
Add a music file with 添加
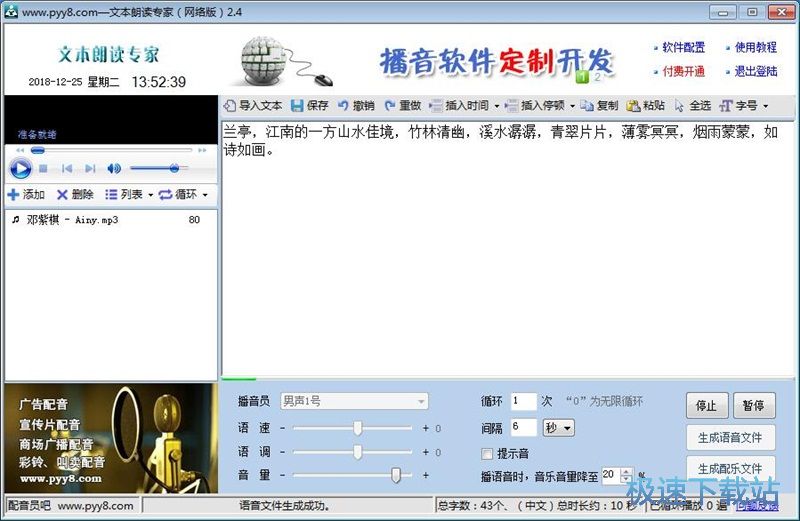pos(27,194)
